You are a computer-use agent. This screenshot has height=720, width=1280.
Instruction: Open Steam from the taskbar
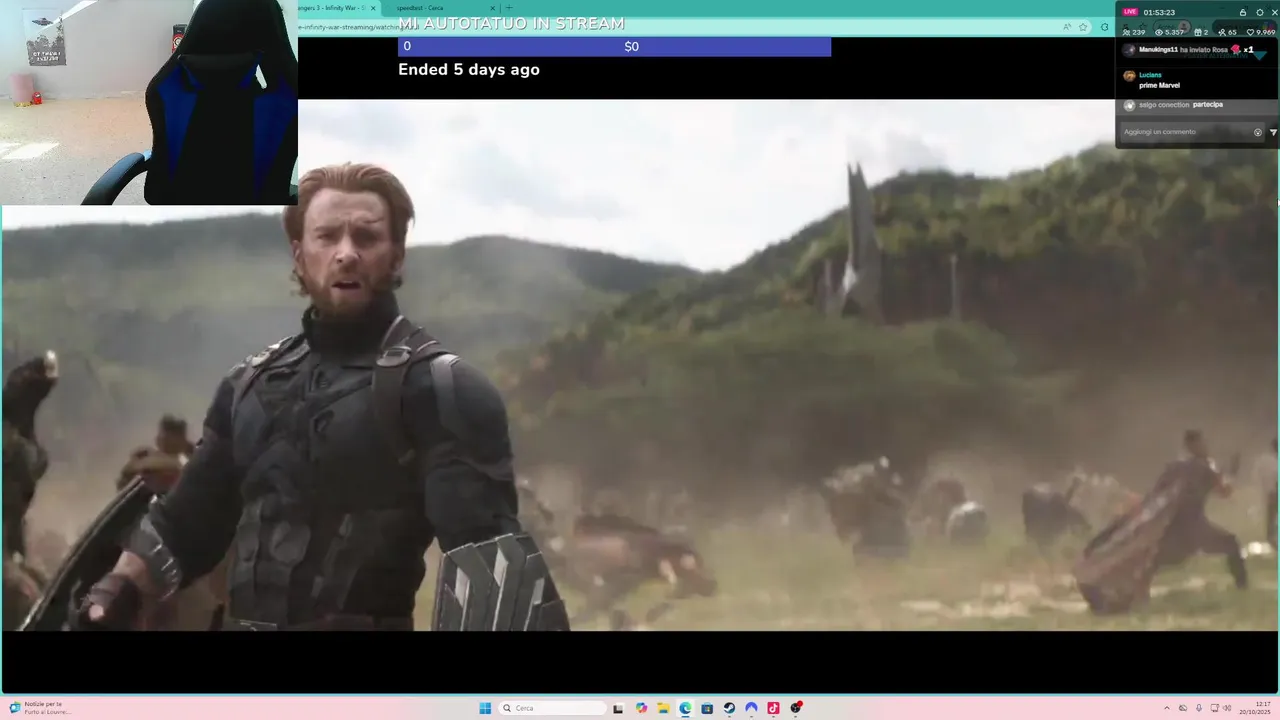[729, 708]
